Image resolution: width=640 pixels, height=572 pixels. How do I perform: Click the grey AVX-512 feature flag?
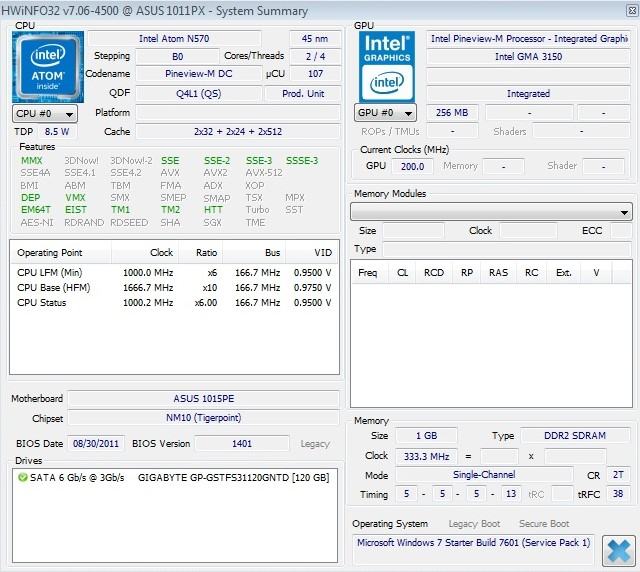pyautogui.click(x=264, y=173)
